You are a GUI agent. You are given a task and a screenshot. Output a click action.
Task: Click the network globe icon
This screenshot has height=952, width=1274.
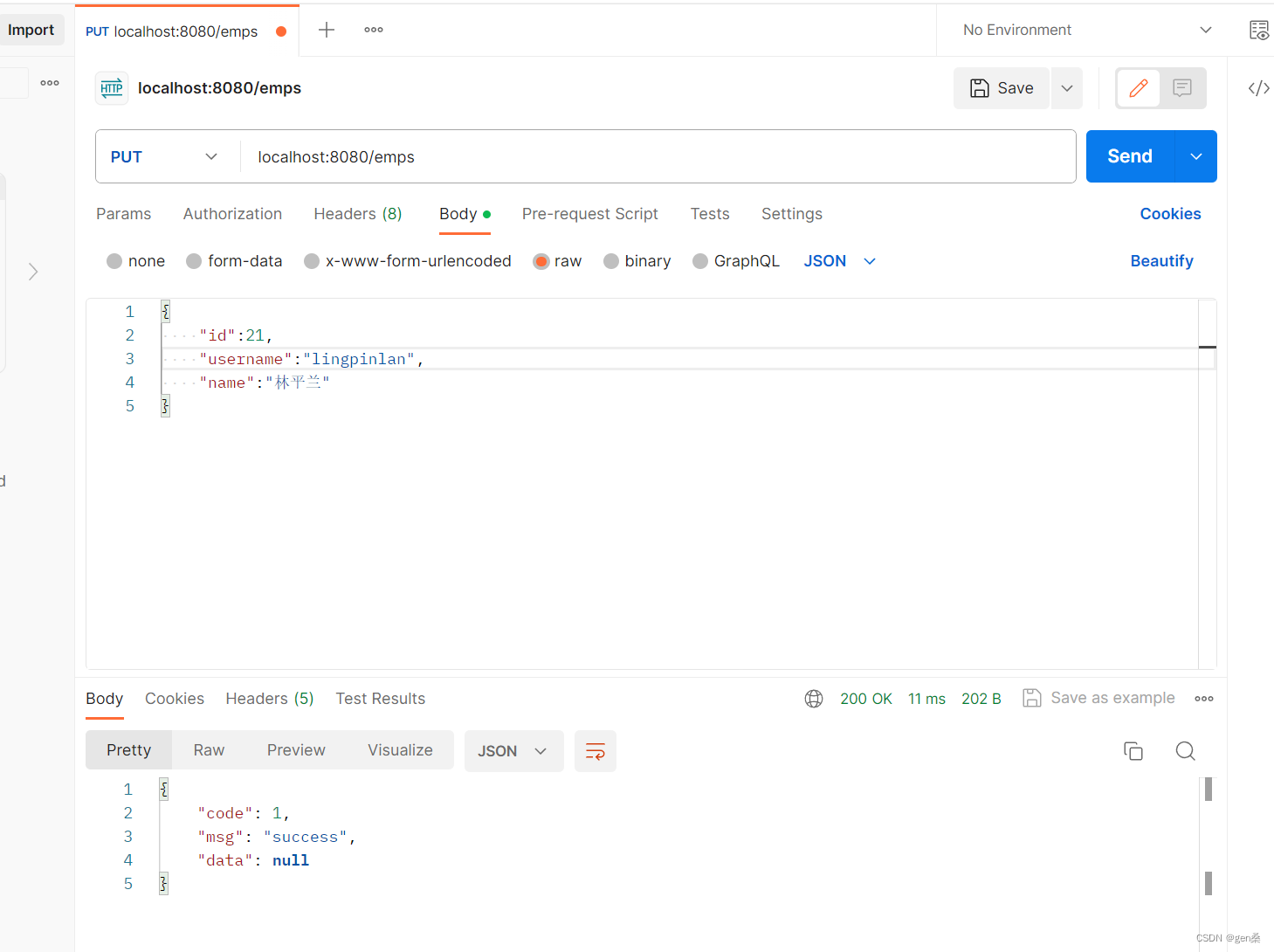(814, 699)
